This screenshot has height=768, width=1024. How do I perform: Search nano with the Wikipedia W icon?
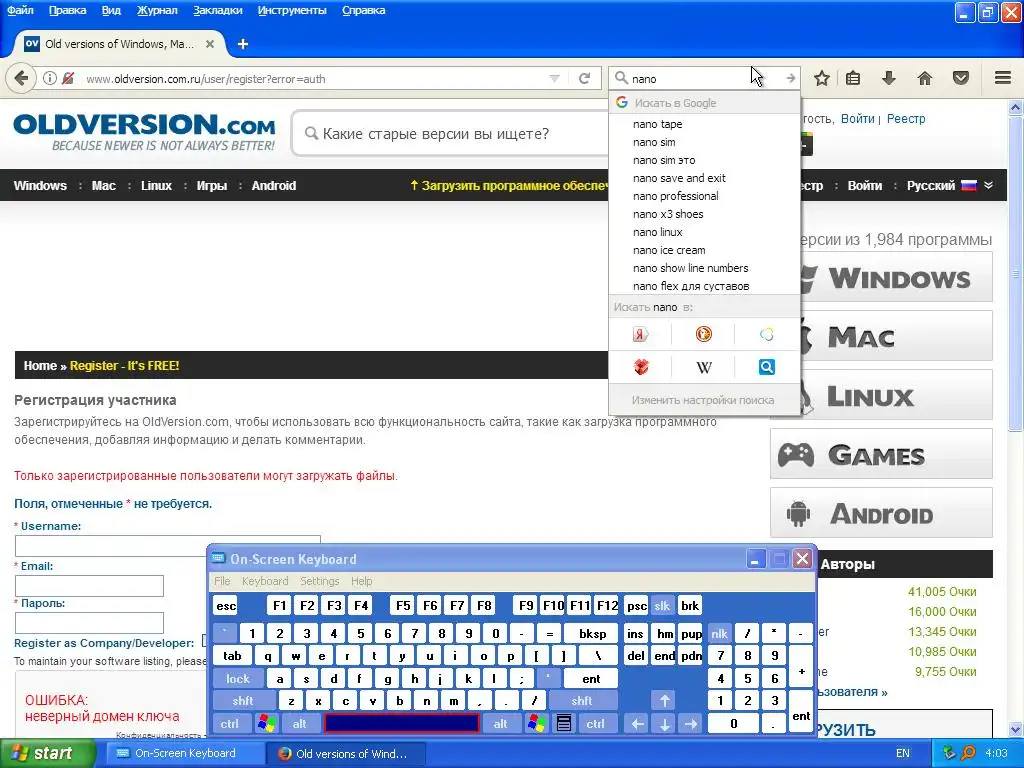point(703,367)
